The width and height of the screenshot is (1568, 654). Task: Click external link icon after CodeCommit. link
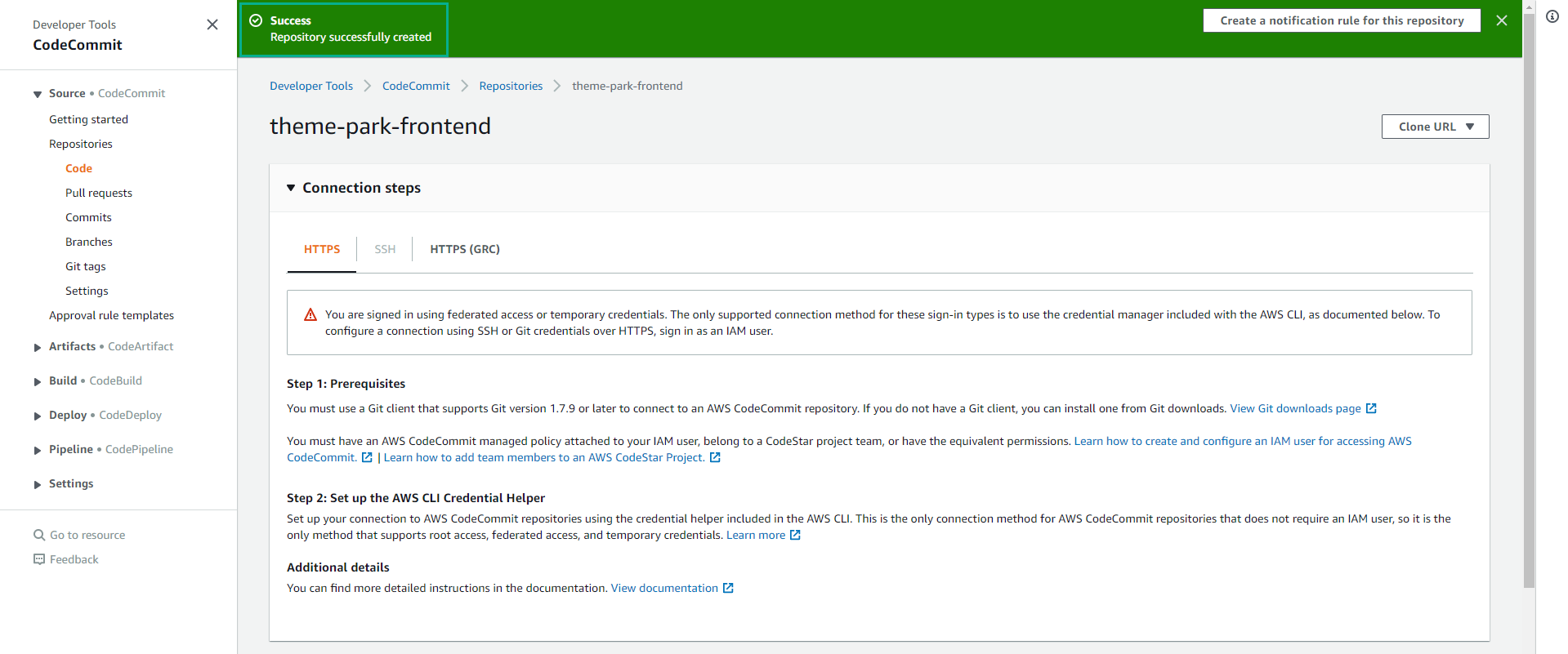coord(367,457)
